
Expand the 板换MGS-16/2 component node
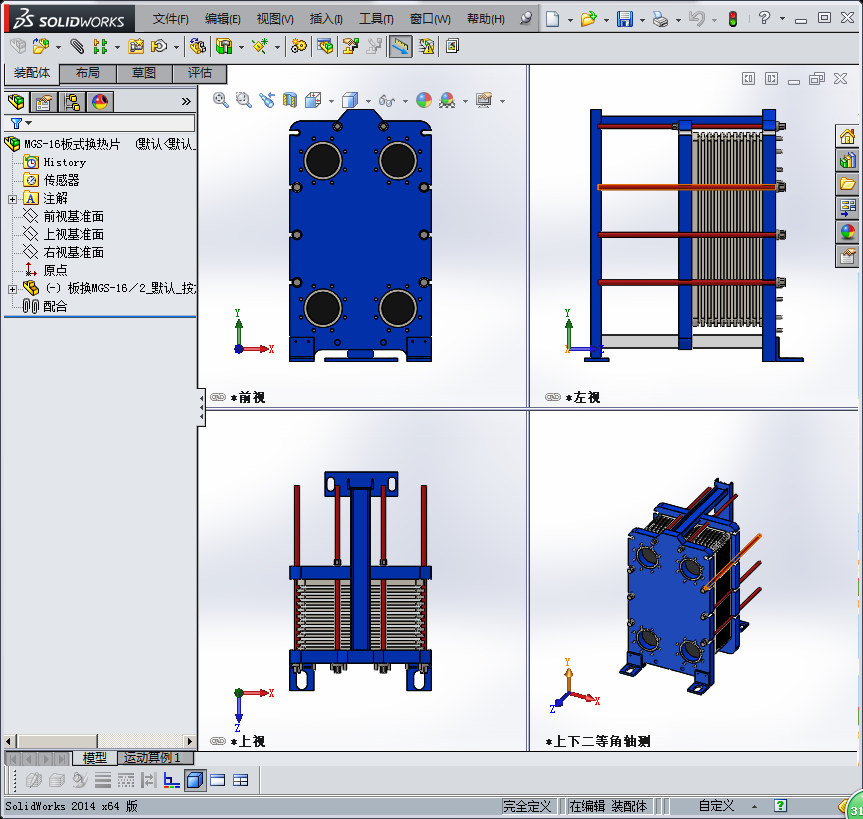(12, 289)
